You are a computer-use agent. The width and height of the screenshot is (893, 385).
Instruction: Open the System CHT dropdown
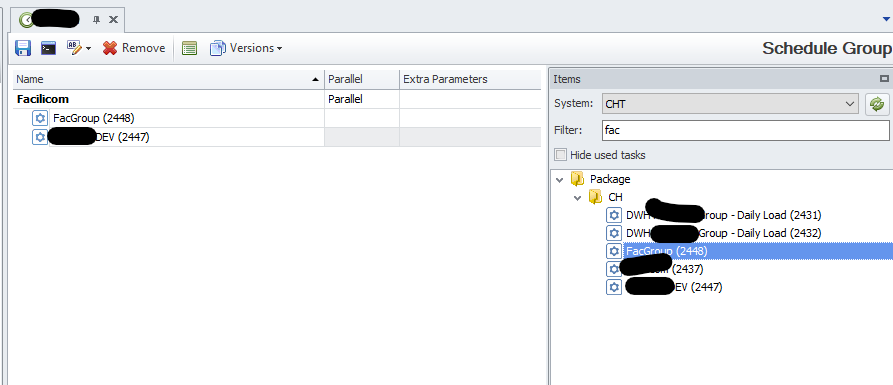tap(730, 104)
